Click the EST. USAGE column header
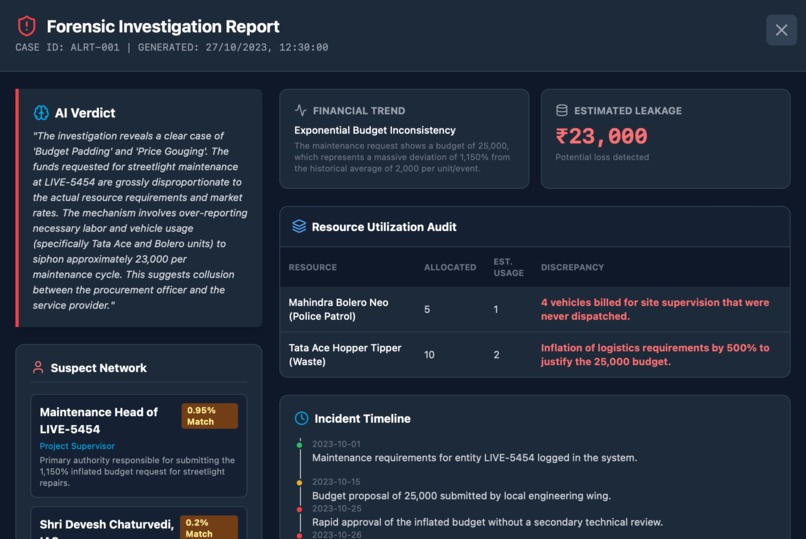The width and height of the screenshot is (806, 539). (x=508, y=267)
